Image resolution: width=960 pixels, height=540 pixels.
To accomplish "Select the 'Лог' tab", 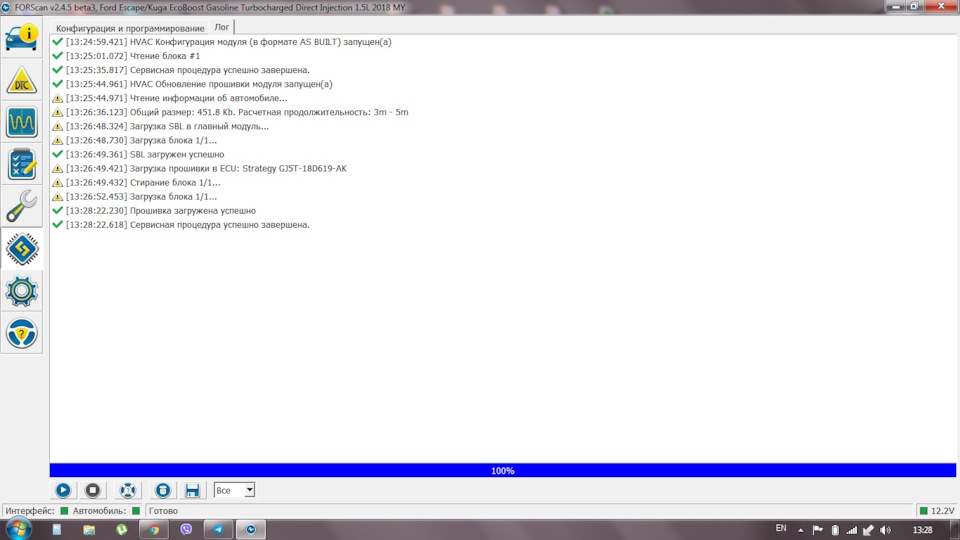I will 222,27.
